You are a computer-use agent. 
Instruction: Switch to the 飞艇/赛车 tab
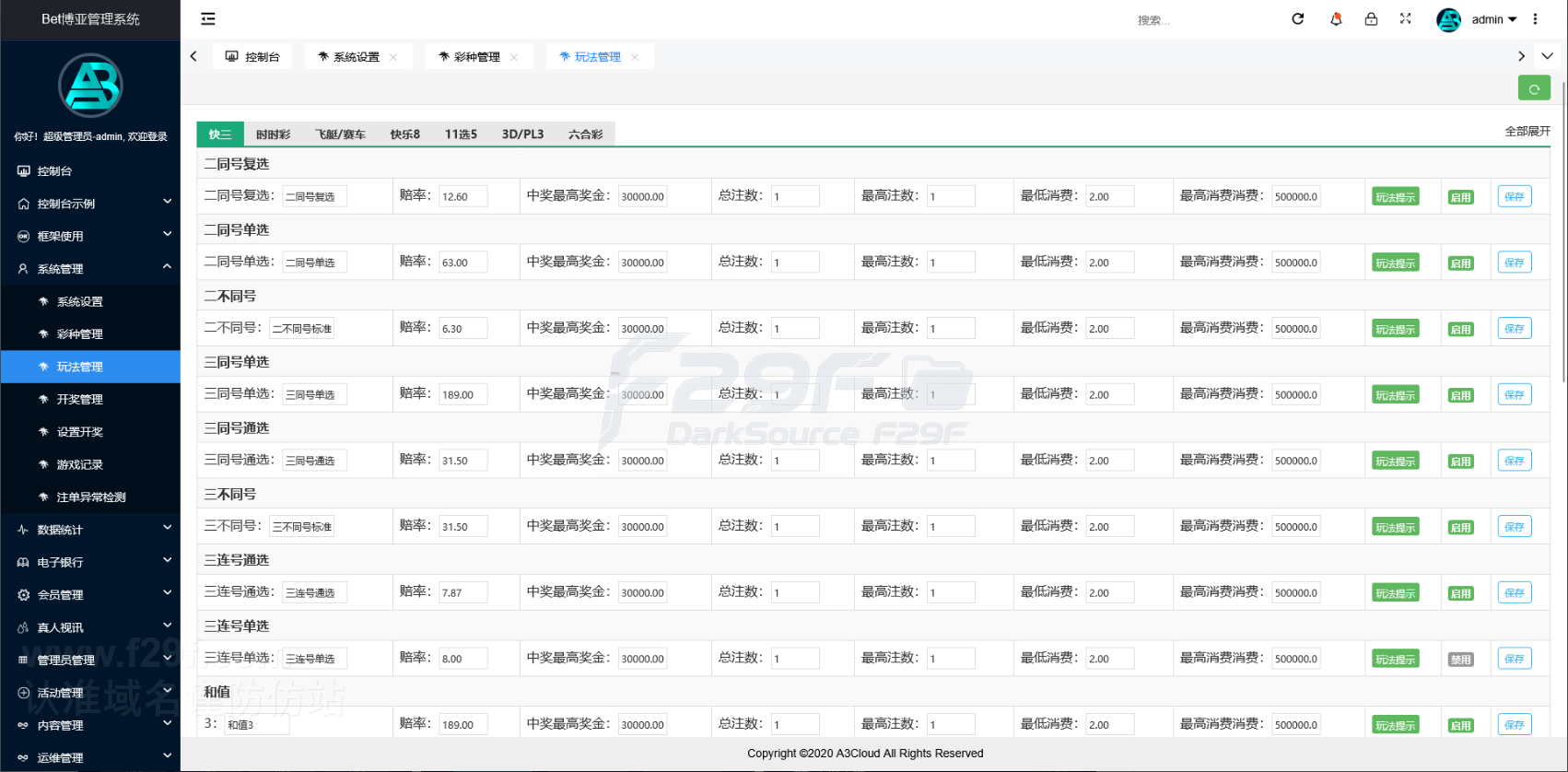(340, 135)
